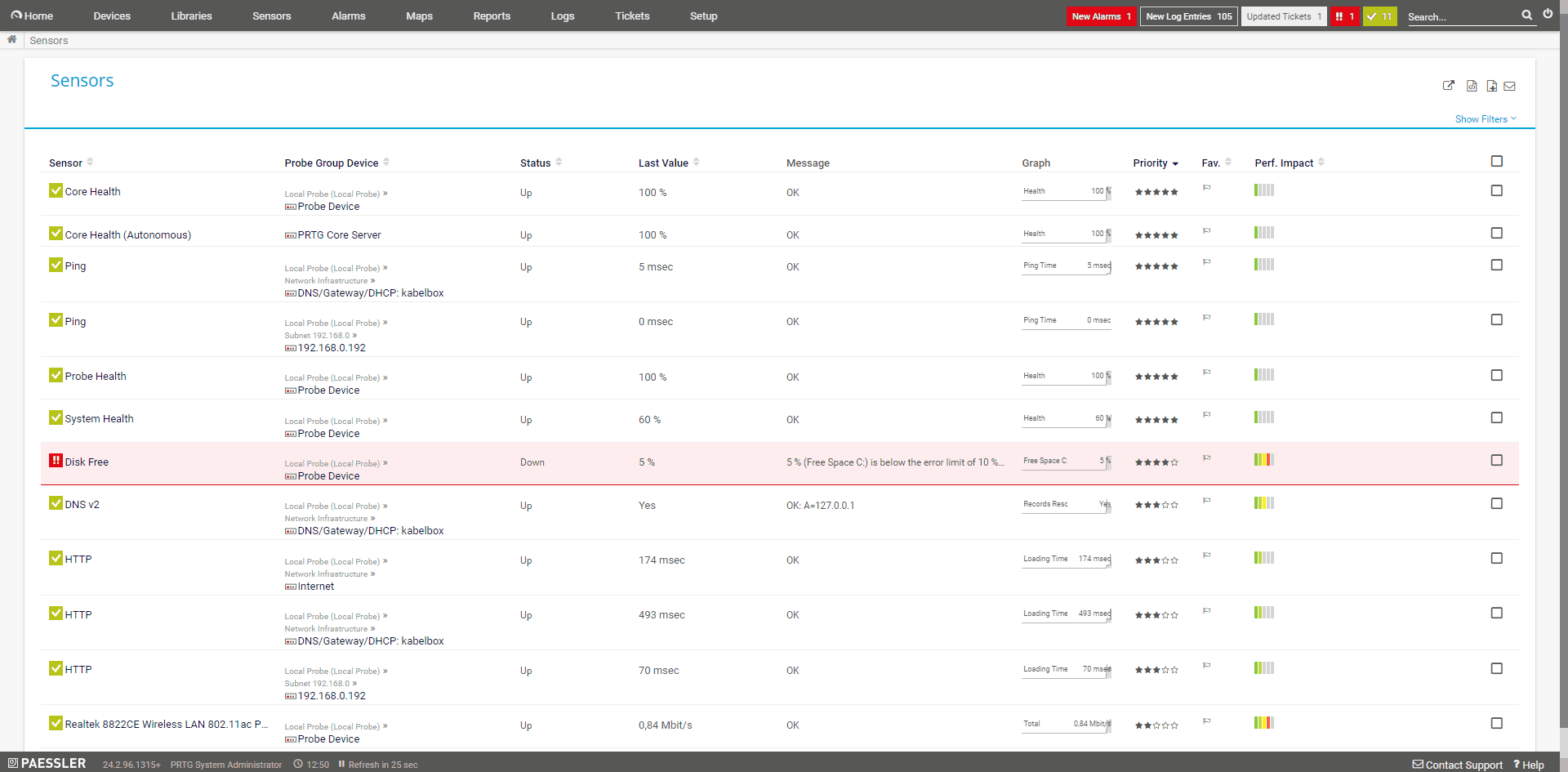Click performance impact bar for Disk Free
The image size is (1568, 772).
1264,460
